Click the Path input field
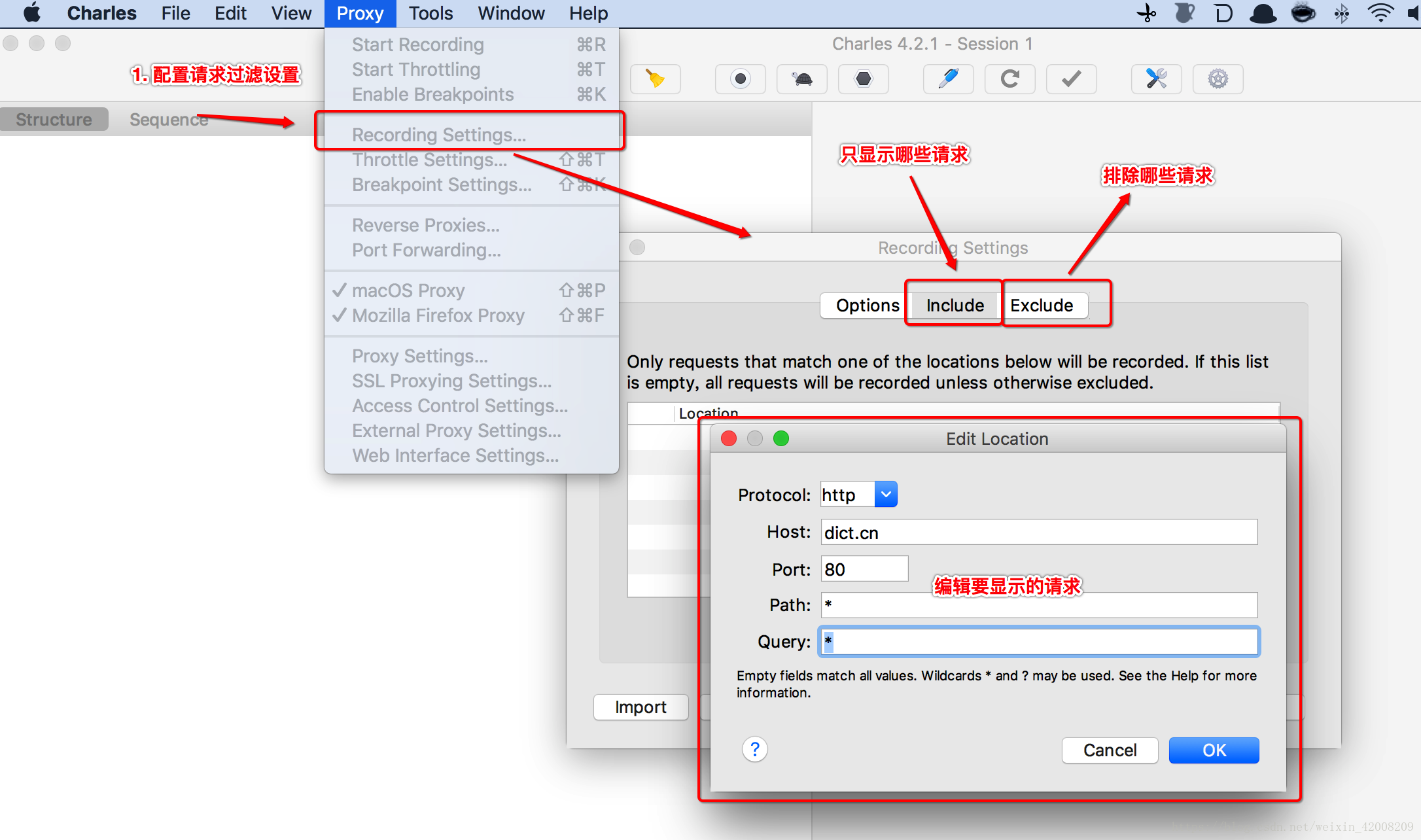The height and width of the screenshot is (840, 1421). pos(1039,604)
